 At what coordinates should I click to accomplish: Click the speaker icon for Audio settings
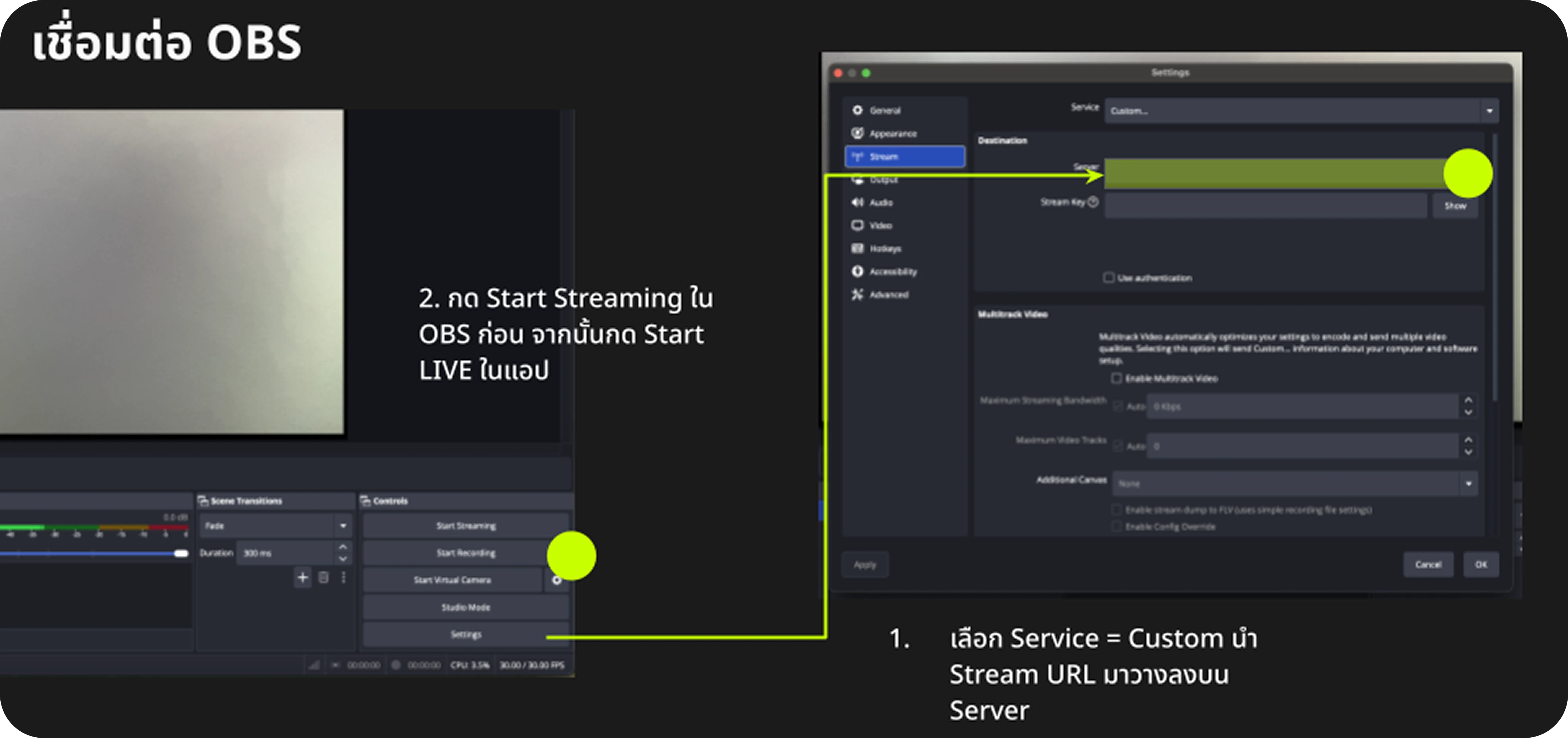857,202
